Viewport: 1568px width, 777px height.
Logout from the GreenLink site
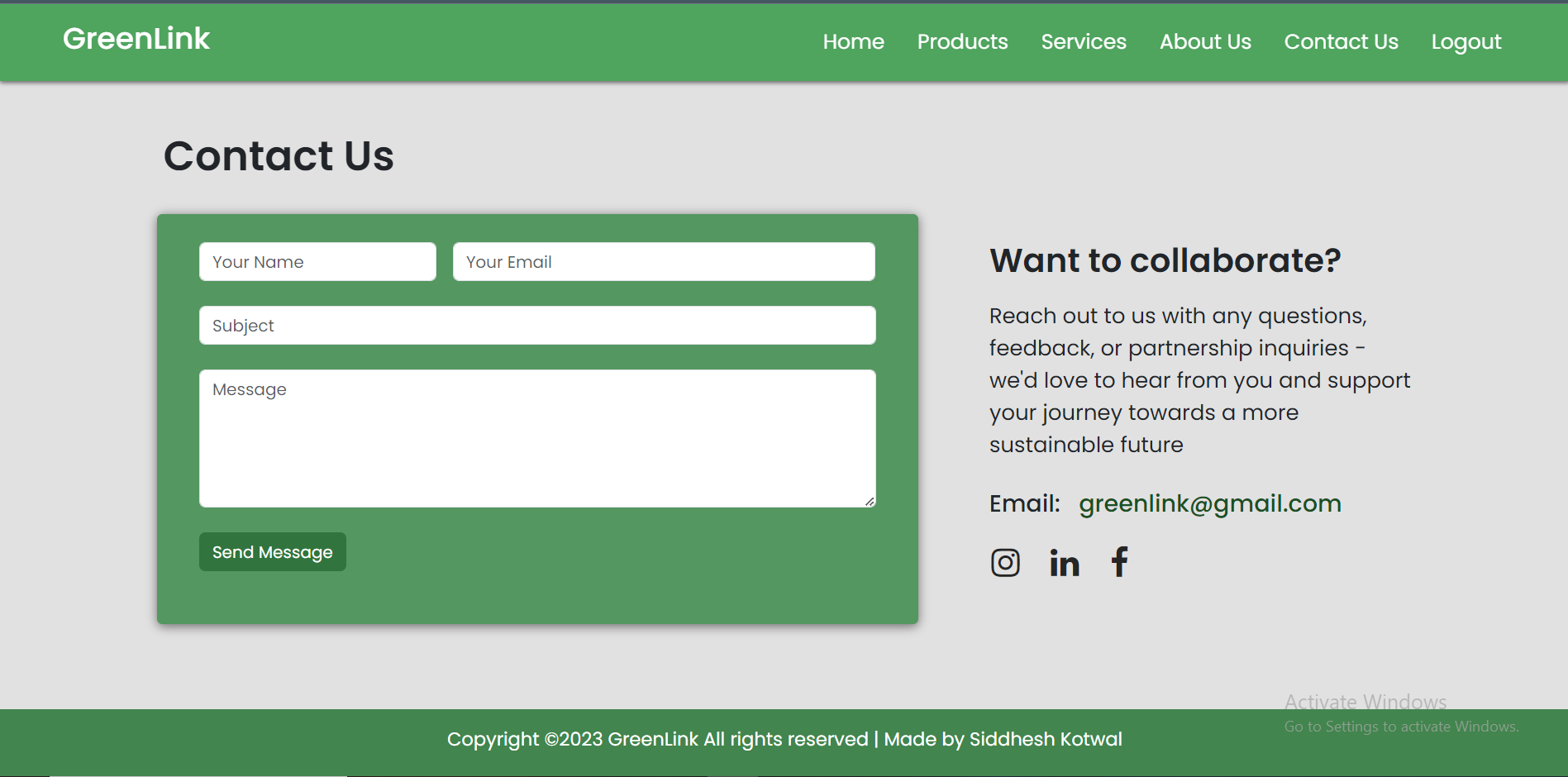coord(1466,41)
